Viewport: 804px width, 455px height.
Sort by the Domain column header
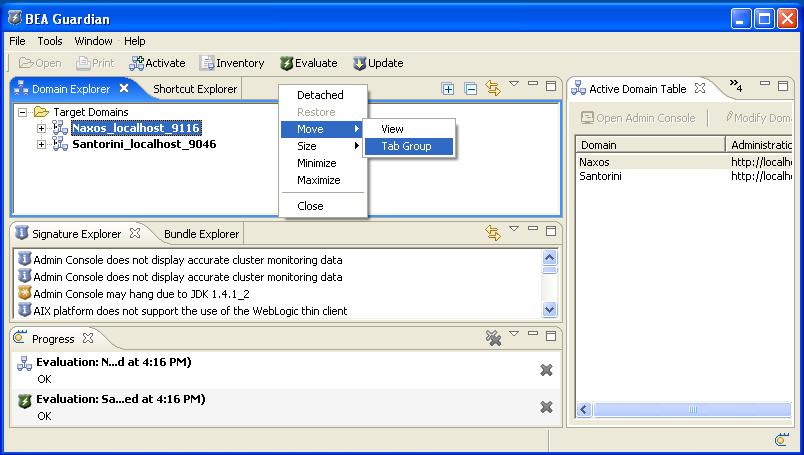point(650,145)
